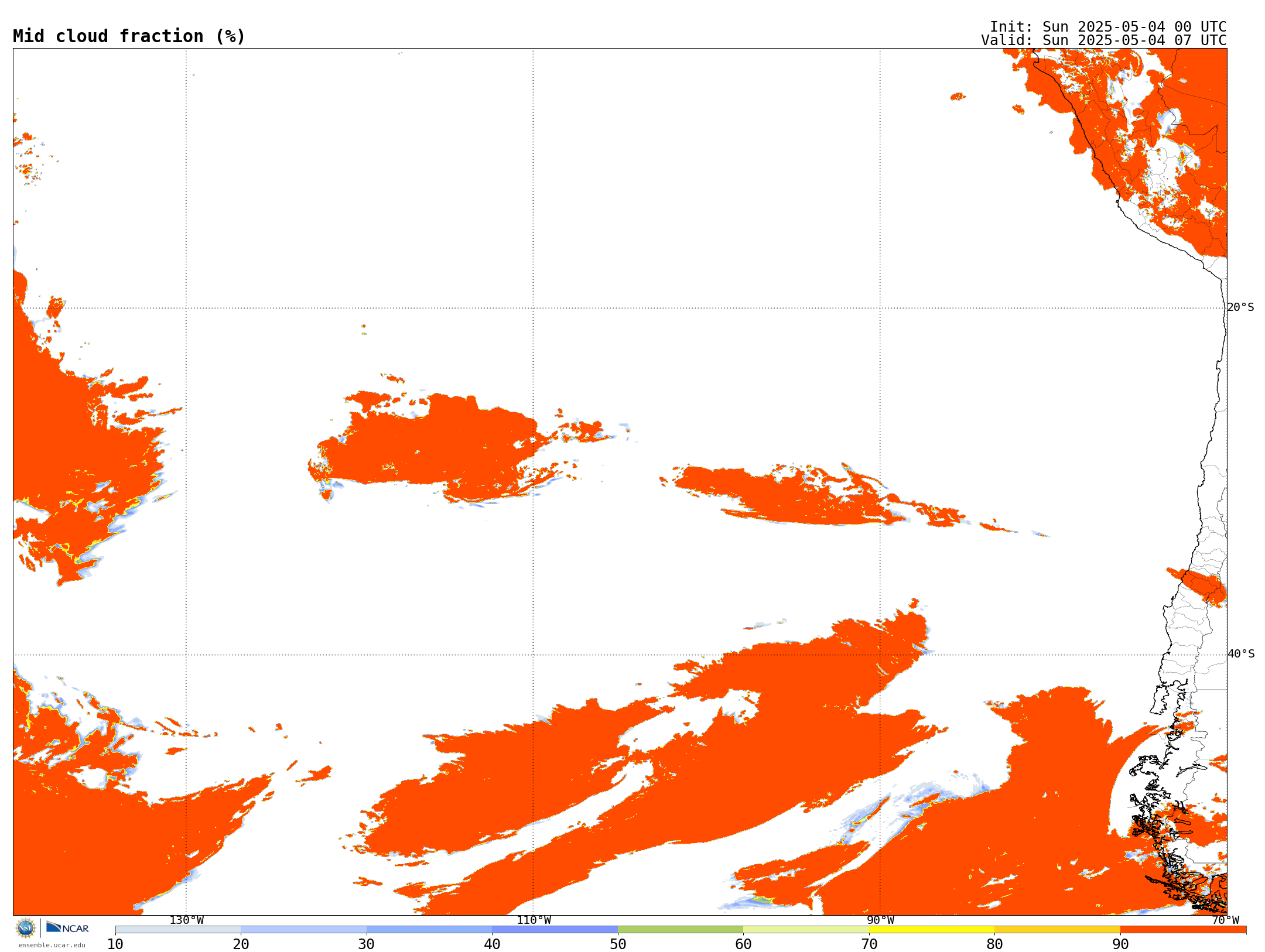This screenshot has width=1265, height=952.
Task: Click the 20-30 light blue color swatch
Action: [303, 930]
